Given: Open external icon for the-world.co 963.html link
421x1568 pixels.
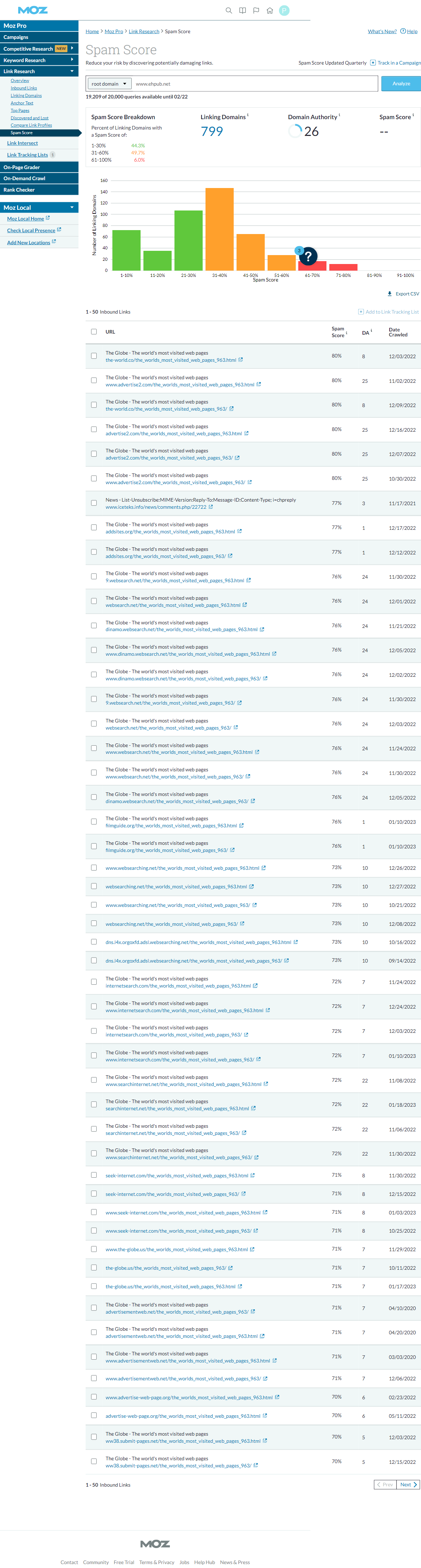Looking at the screenshot, I should [x=241, y=360].
